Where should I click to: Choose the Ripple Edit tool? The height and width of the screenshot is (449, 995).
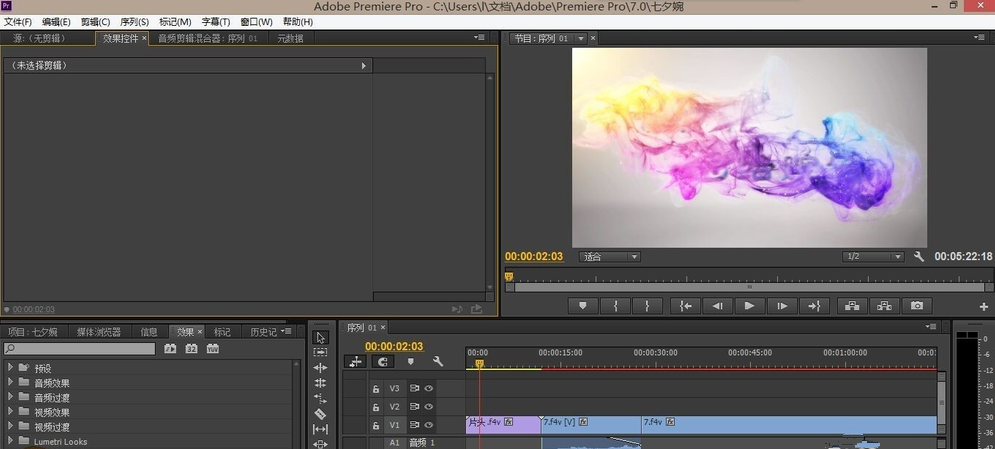[320, 368]
